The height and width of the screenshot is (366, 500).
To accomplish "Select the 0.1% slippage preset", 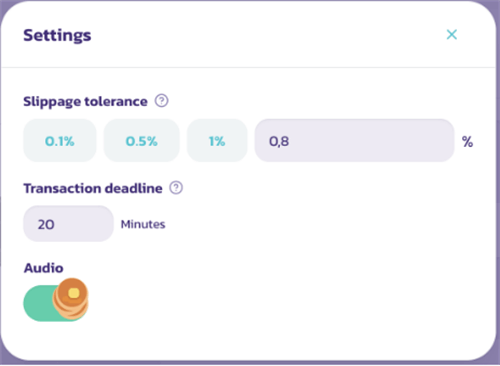I will pyautogui.click(x=60, y=141).
